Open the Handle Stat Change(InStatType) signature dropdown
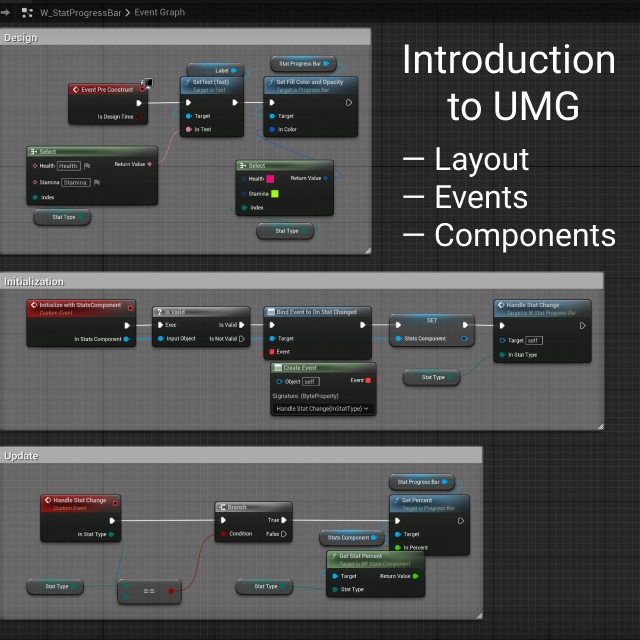640x640 pixels. pyautogui.click(x=322, y=409)
